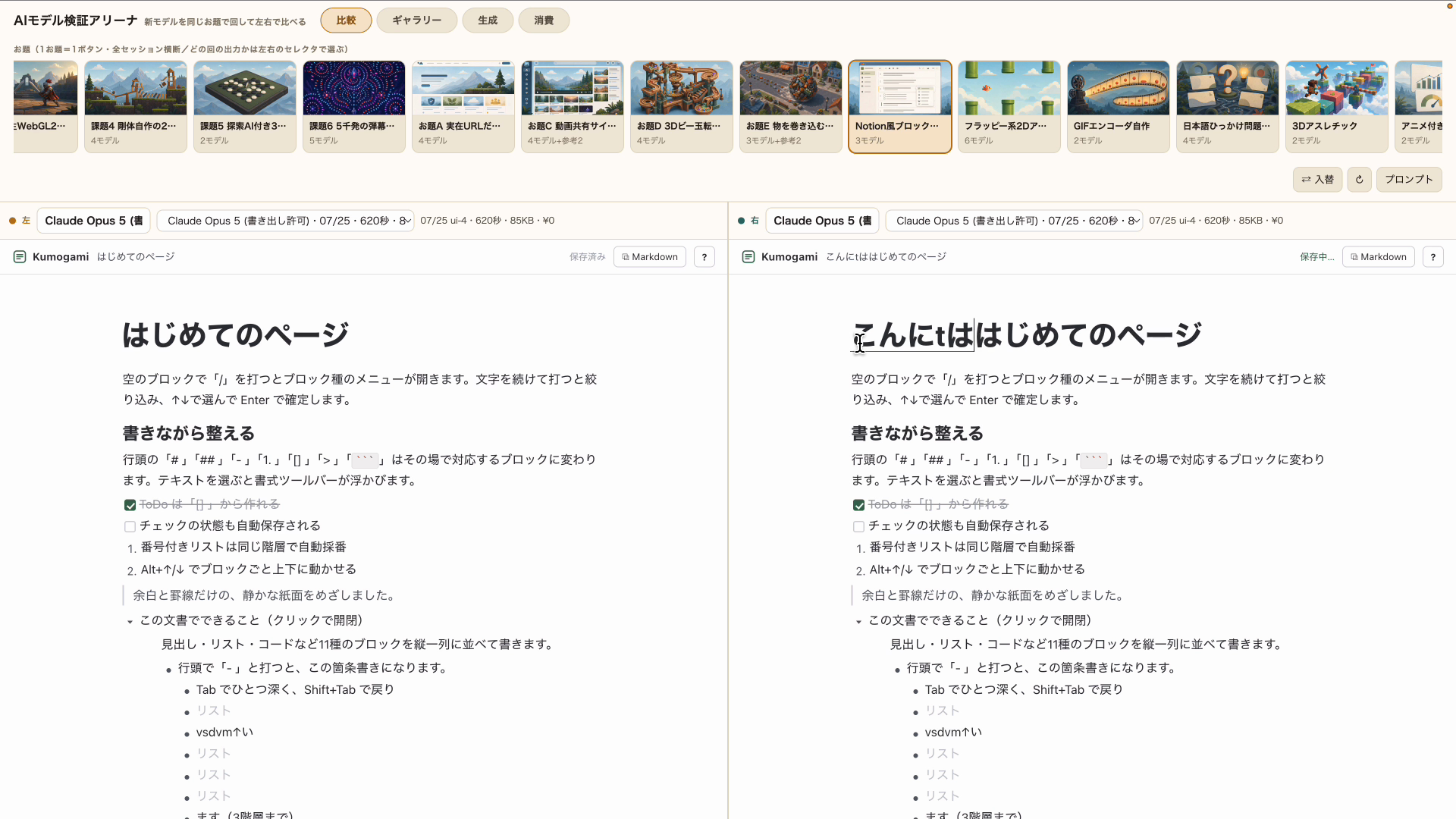
Task: Click 'vsdvm↑い' list item in left pane
Action: [x=225, y=732]
